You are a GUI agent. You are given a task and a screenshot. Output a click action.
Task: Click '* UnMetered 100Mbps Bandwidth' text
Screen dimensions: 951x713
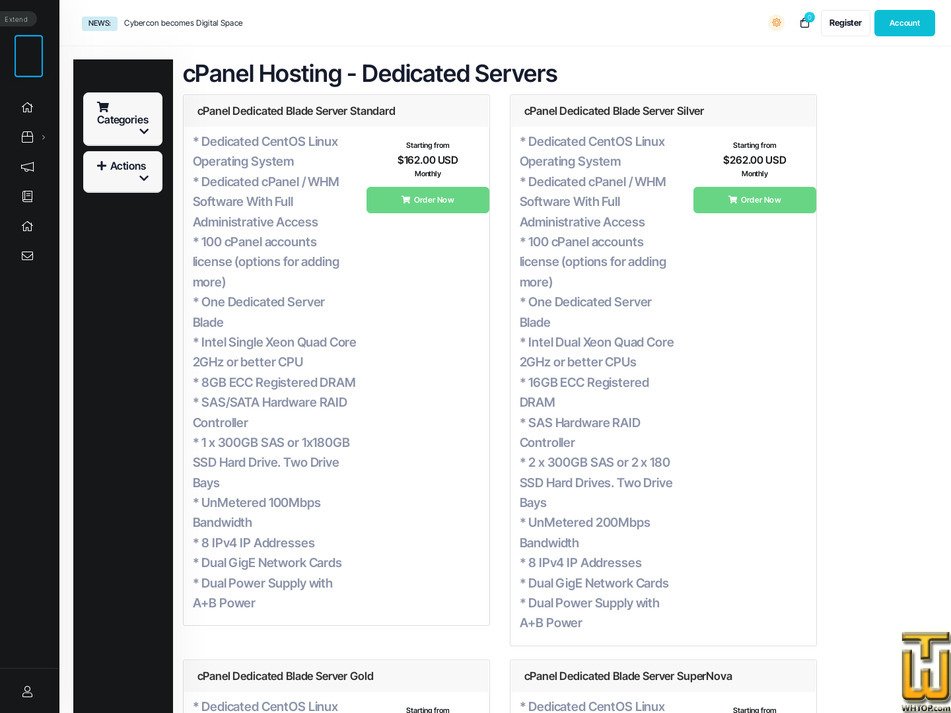coord(257,512)
